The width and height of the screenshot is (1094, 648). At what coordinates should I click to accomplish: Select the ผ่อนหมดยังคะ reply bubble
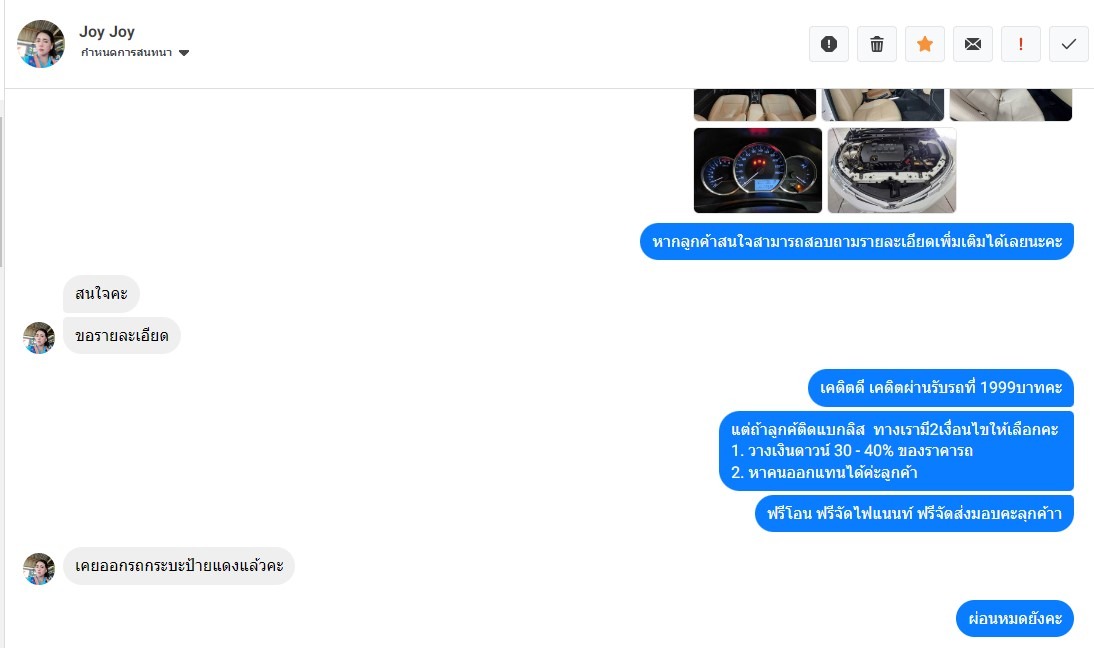pos(1015,619)
